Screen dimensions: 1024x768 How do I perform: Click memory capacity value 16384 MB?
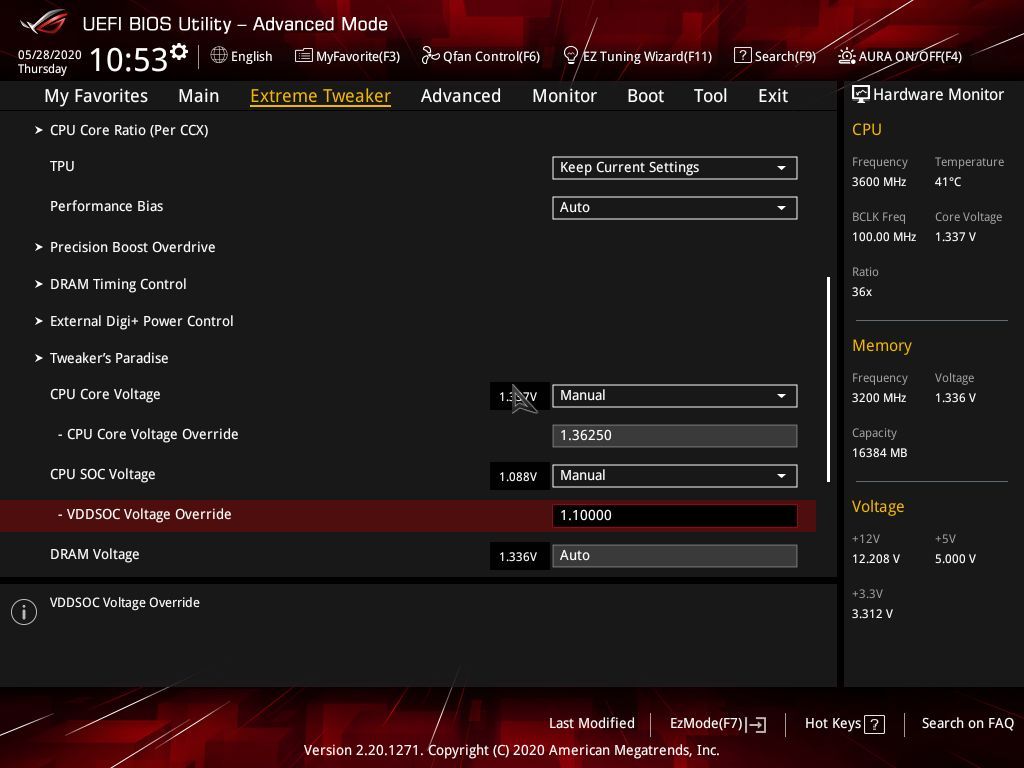pyautogui.click(x=880, y=453)
